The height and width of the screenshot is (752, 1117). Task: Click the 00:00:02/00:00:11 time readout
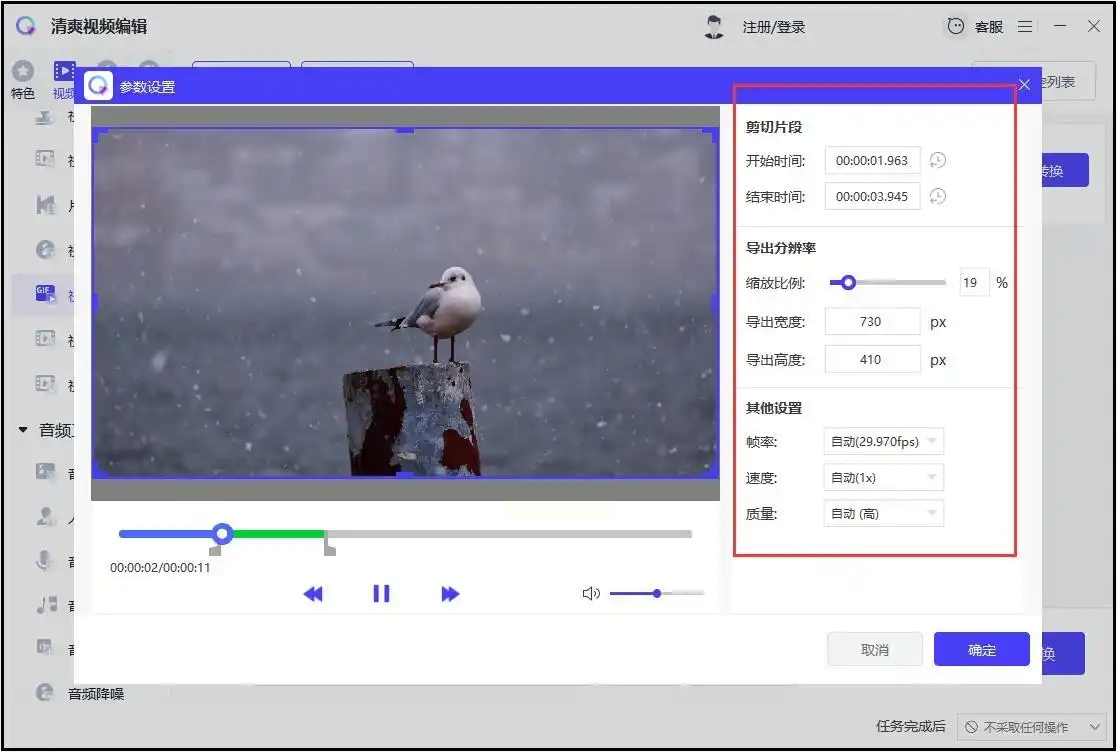coord(160,568)
